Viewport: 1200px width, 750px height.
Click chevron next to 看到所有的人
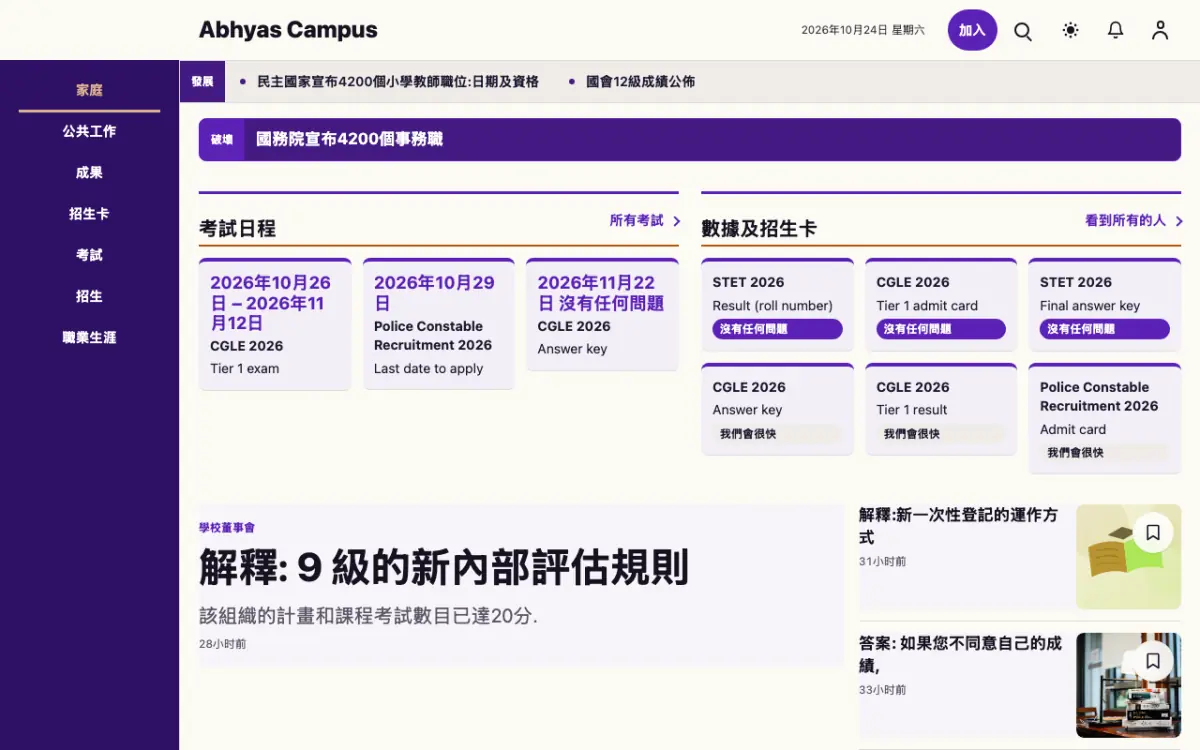coord(1179,221)
